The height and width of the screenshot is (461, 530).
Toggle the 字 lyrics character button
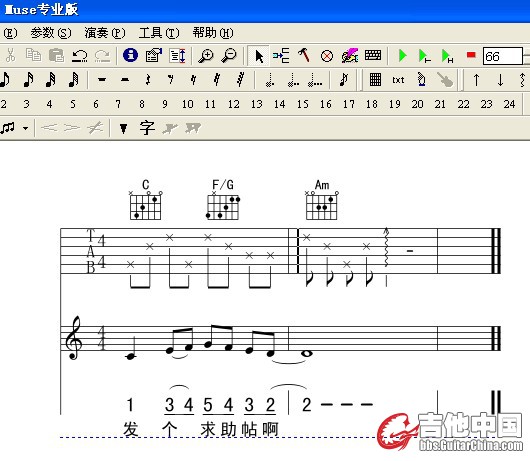point(147,128)
